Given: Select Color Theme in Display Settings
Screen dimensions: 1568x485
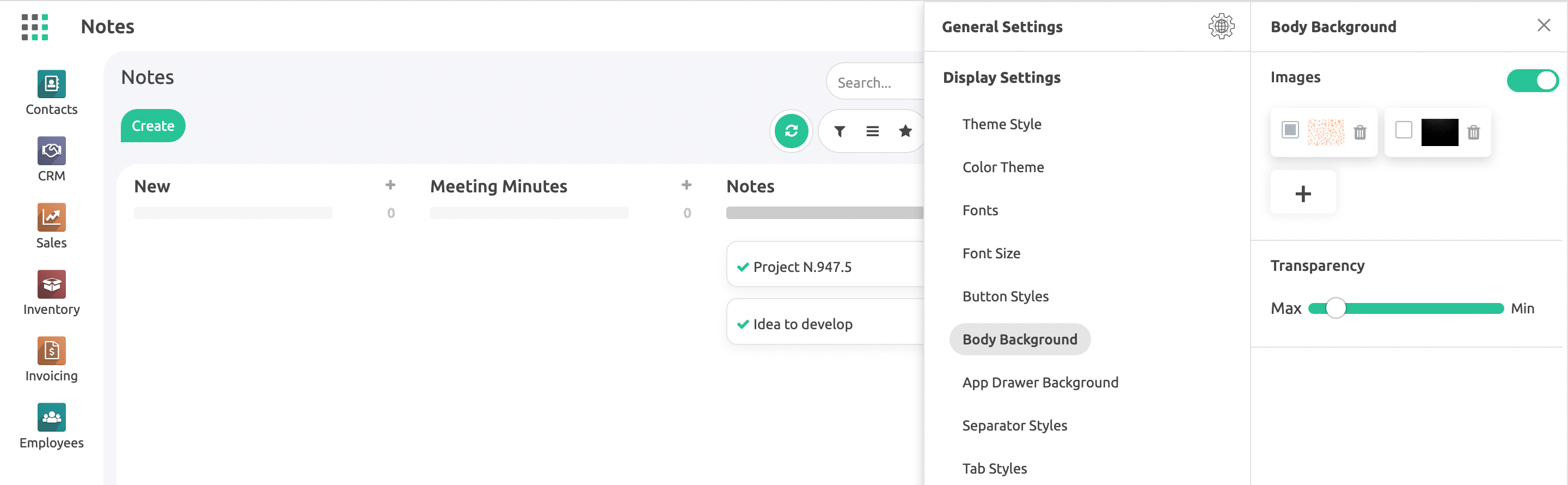Looking at the screenshot, I should point(1002,167).
